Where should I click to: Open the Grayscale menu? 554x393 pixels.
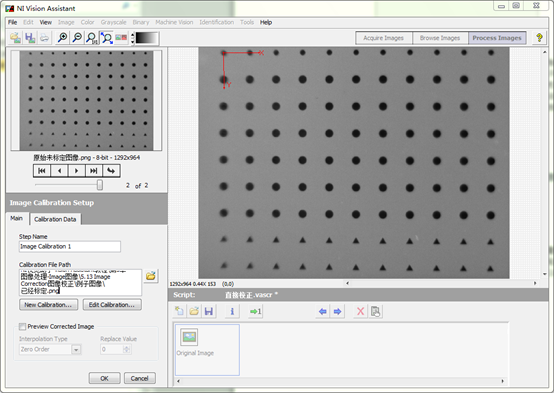113,22
